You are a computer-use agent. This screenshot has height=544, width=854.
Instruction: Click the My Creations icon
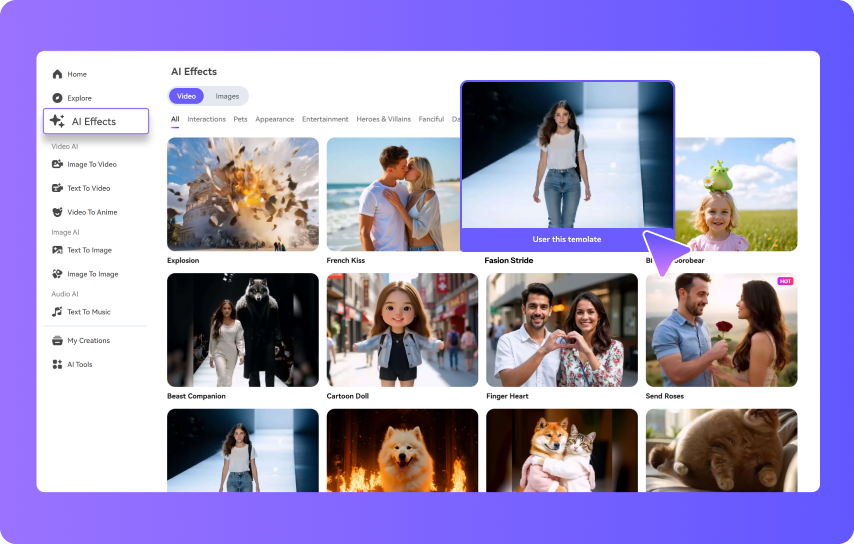coord(57,340)
